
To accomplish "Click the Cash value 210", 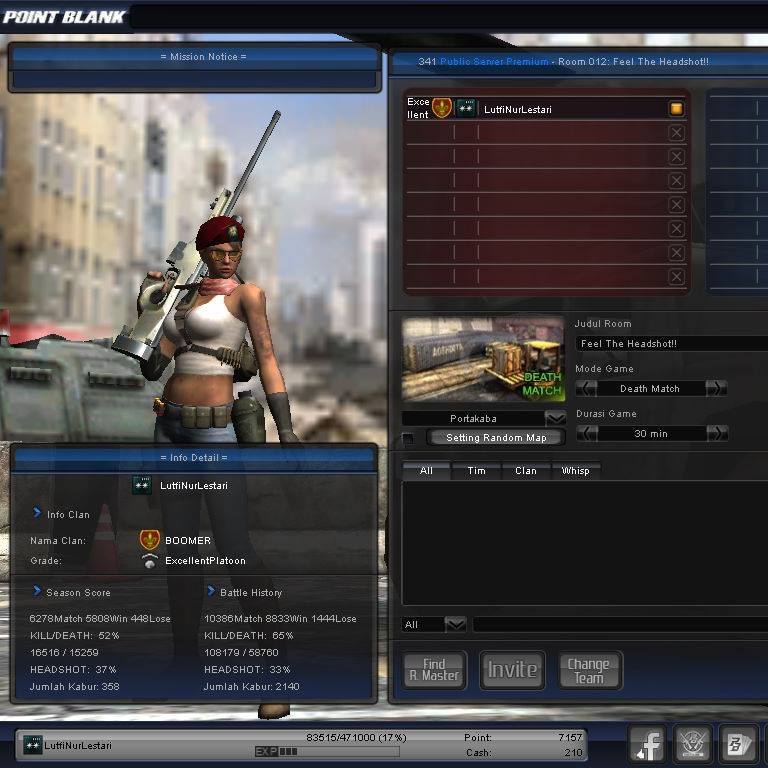I will [x=573, y=752].
